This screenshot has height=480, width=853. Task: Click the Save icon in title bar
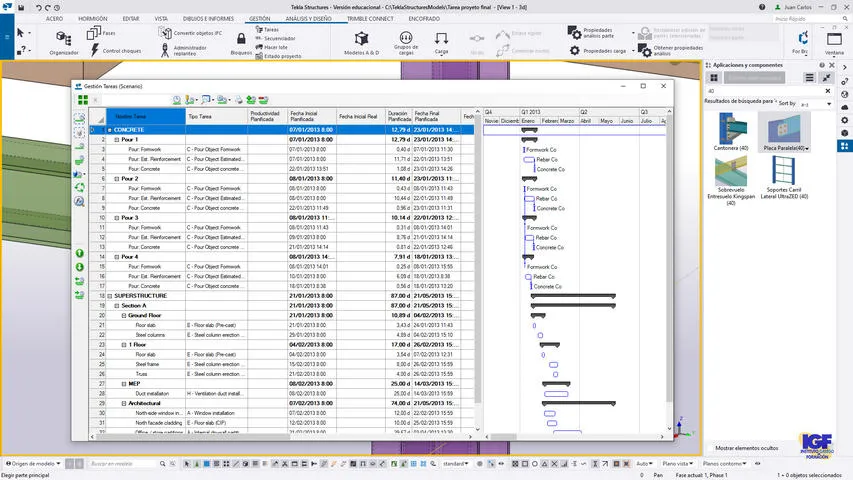click(x=21, y=8)
